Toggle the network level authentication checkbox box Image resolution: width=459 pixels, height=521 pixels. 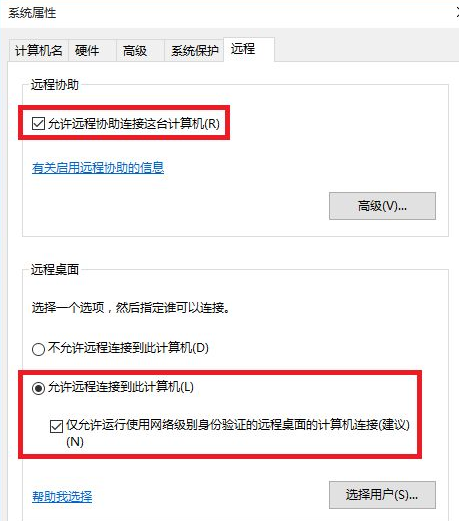coord(56,426)
